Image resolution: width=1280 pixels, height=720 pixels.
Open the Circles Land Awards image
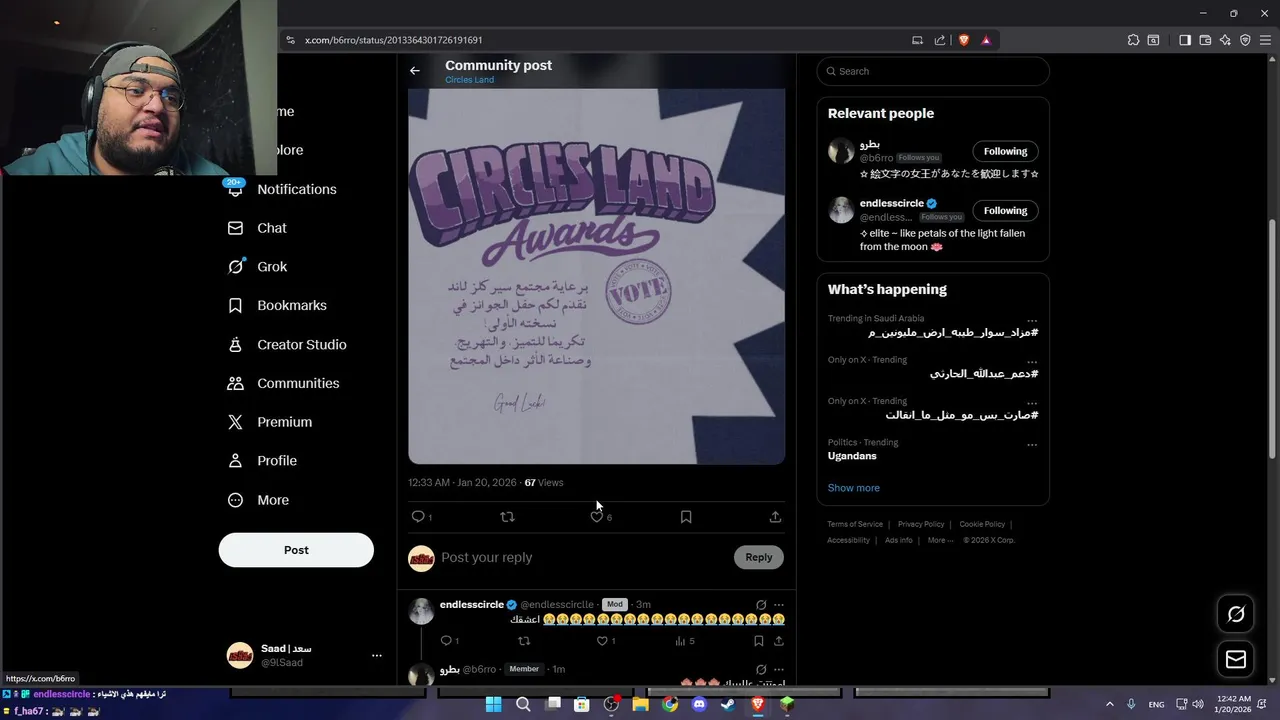coord(597,276)
